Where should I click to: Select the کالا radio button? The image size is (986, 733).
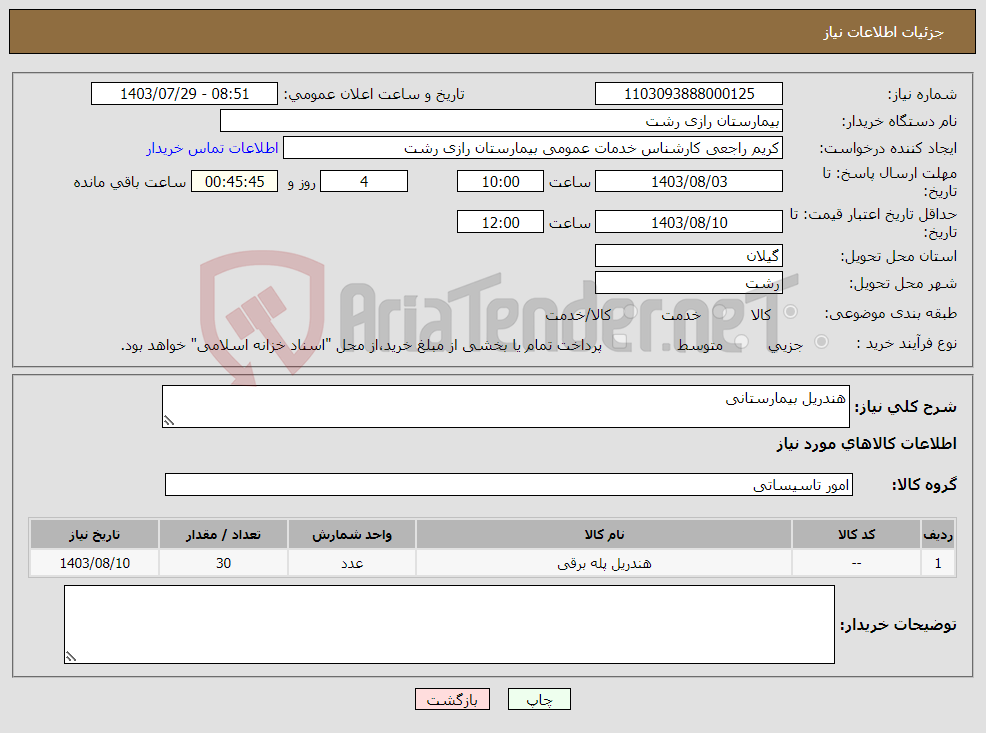pos(790,311)
